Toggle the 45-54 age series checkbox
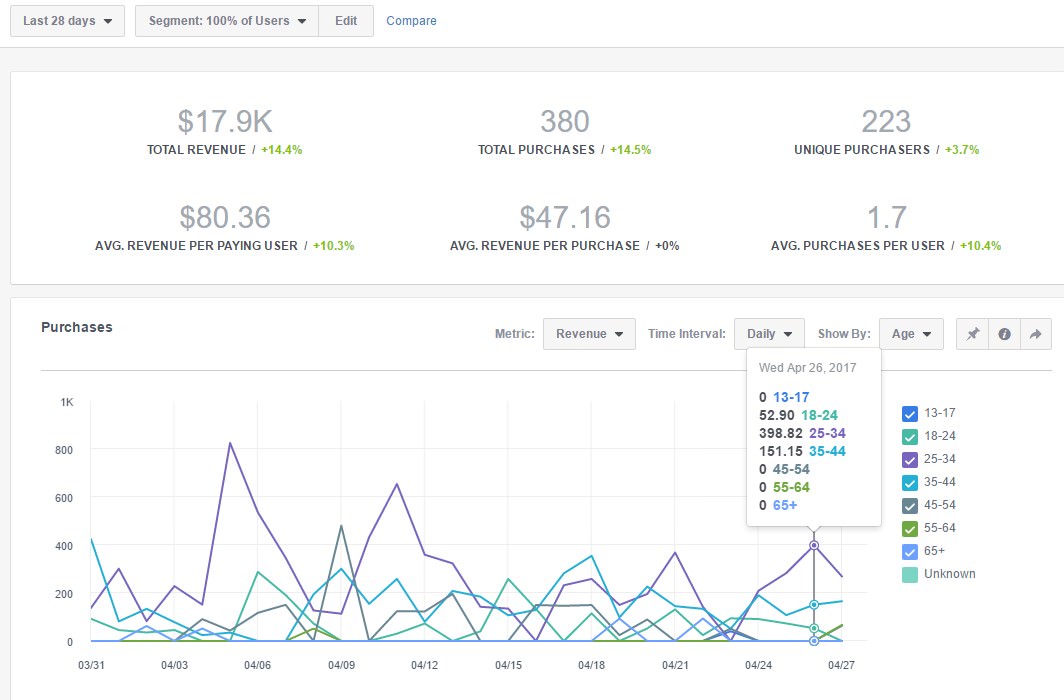 click(910, 505)
